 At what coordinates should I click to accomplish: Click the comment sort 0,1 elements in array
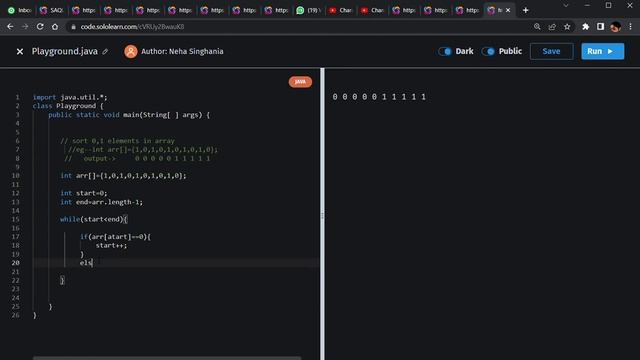pos(118,141)
